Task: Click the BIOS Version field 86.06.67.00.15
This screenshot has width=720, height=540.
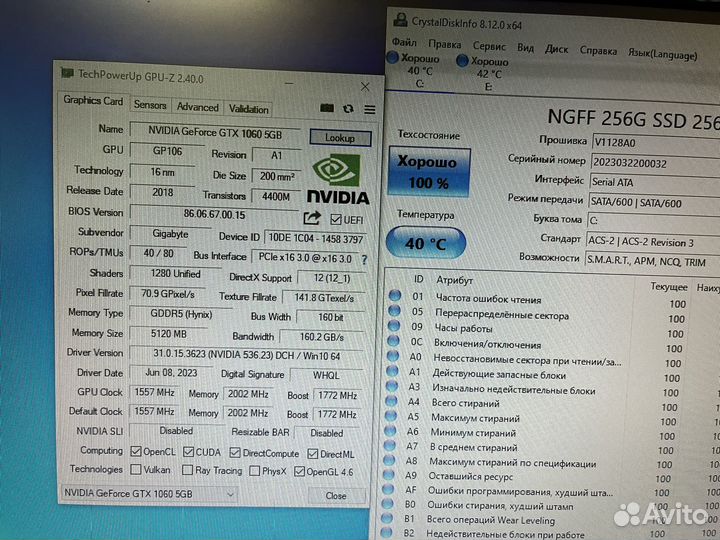Action: 214,214
